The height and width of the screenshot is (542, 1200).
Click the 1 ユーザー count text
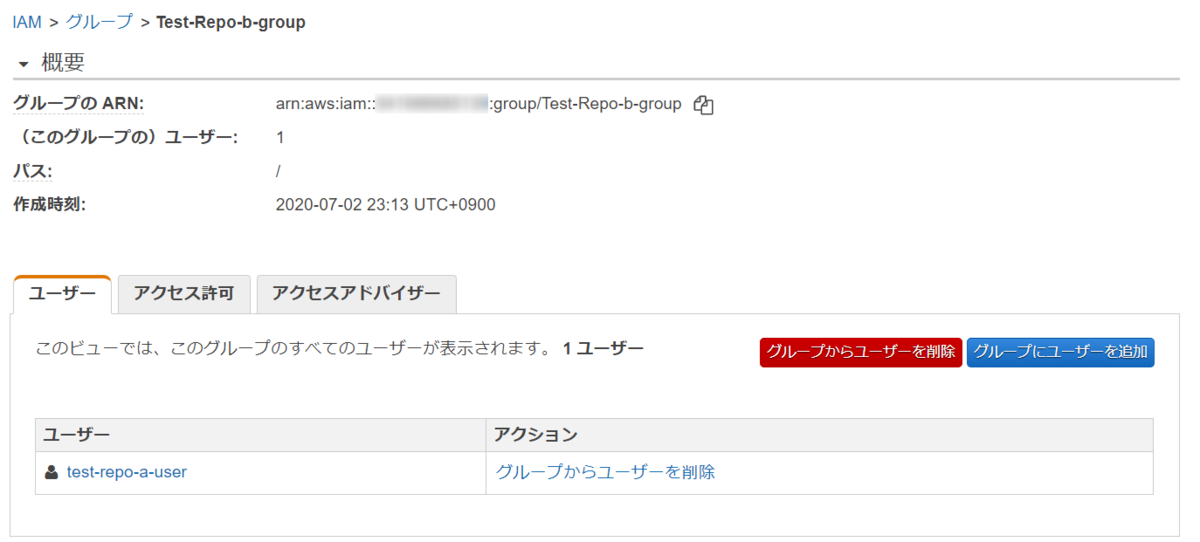point(604,348)
